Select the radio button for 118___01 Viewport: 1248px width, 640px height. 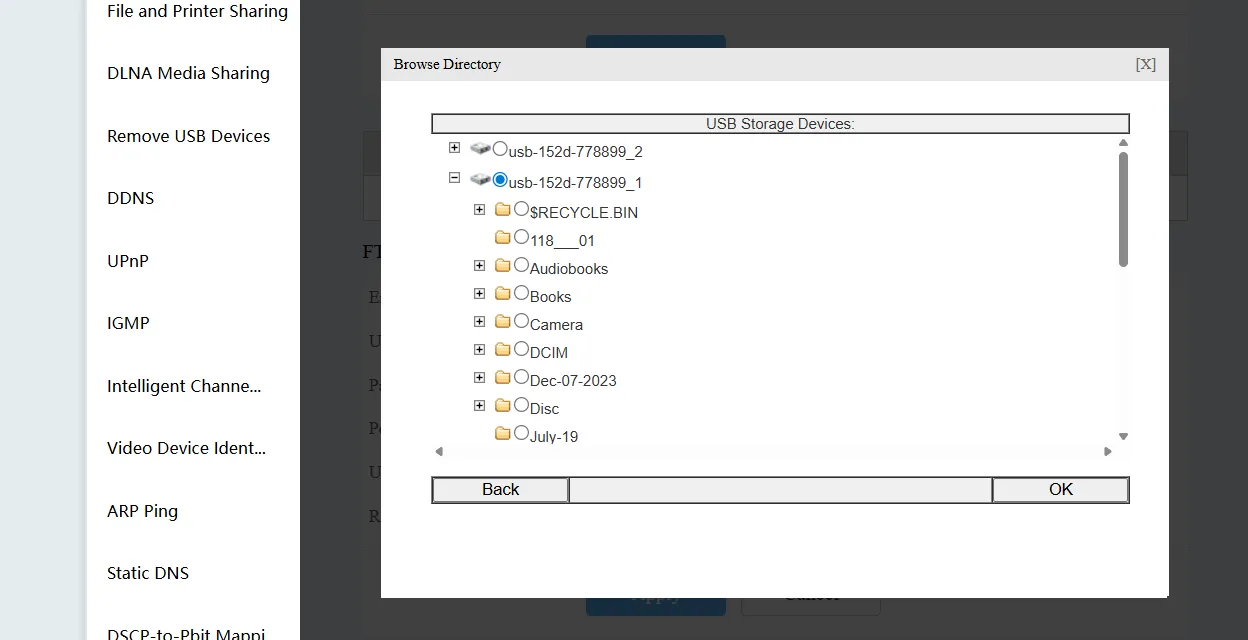point(521,237)
